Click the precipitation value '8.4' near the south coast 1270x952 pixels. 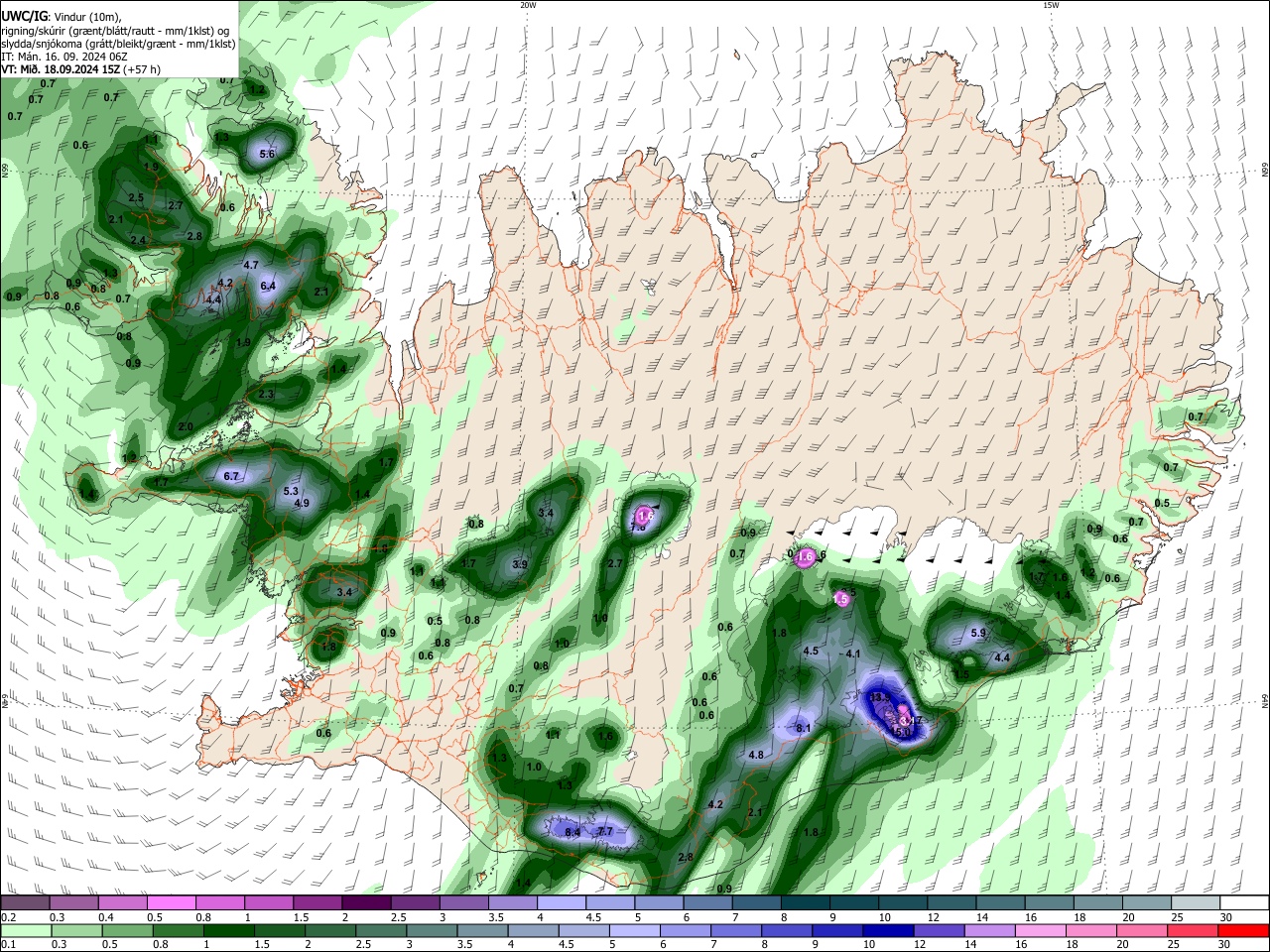572,832
